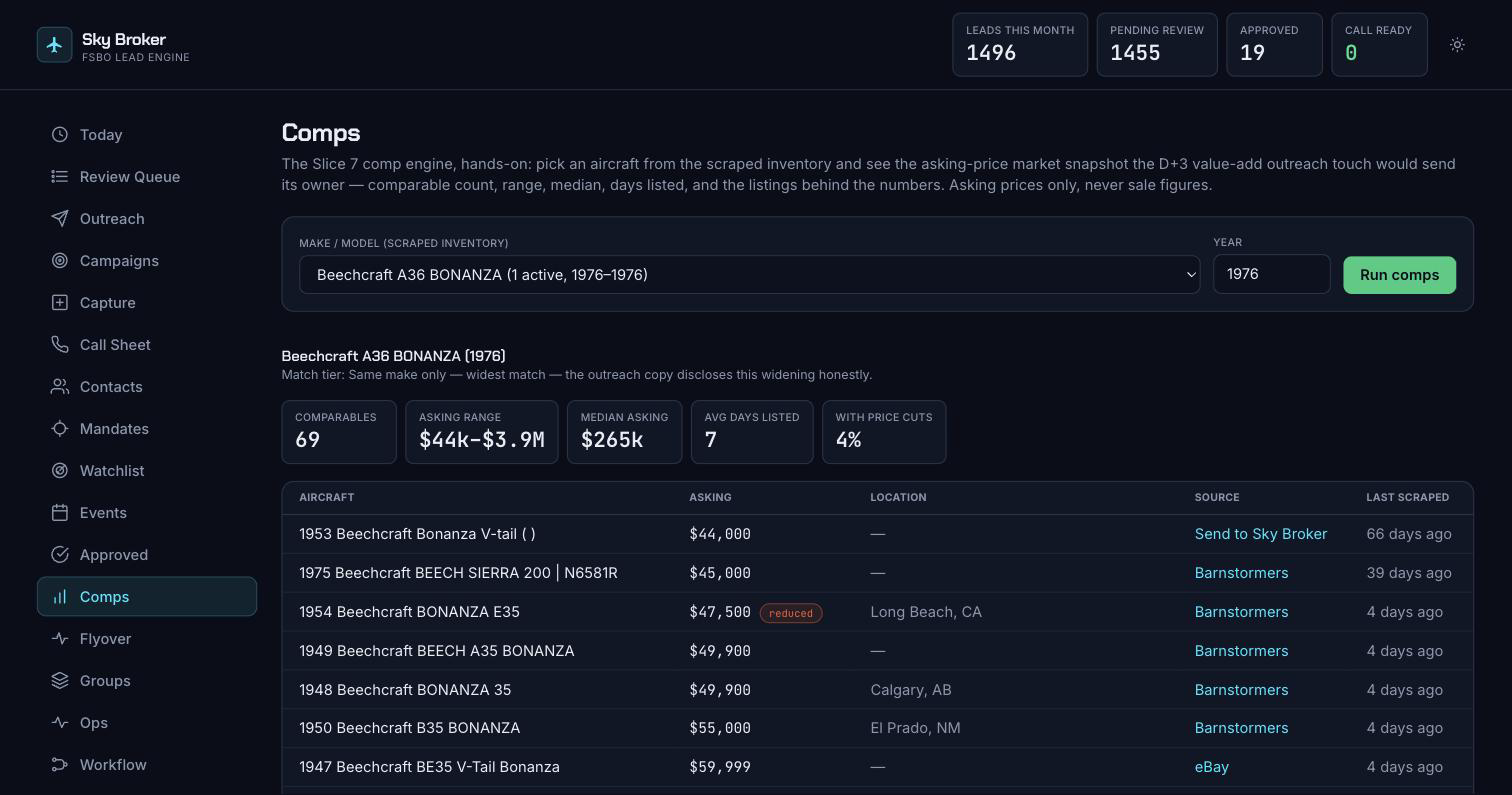The height and width of the screenshot is (795, 1512).
Task: Click the Today clock icon in sidebar
Action: pyautogui.click(x=60, y=135)
